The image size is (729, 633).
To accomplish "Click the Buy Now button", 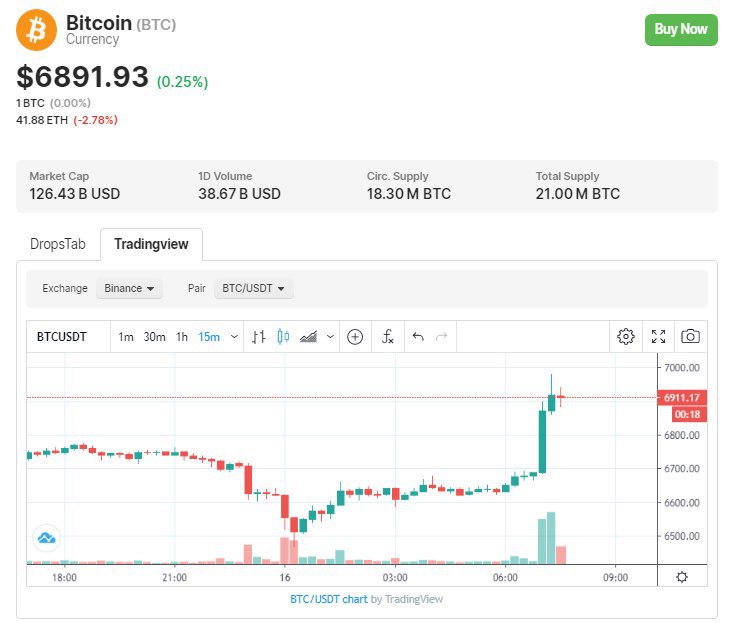I will 681,29.
